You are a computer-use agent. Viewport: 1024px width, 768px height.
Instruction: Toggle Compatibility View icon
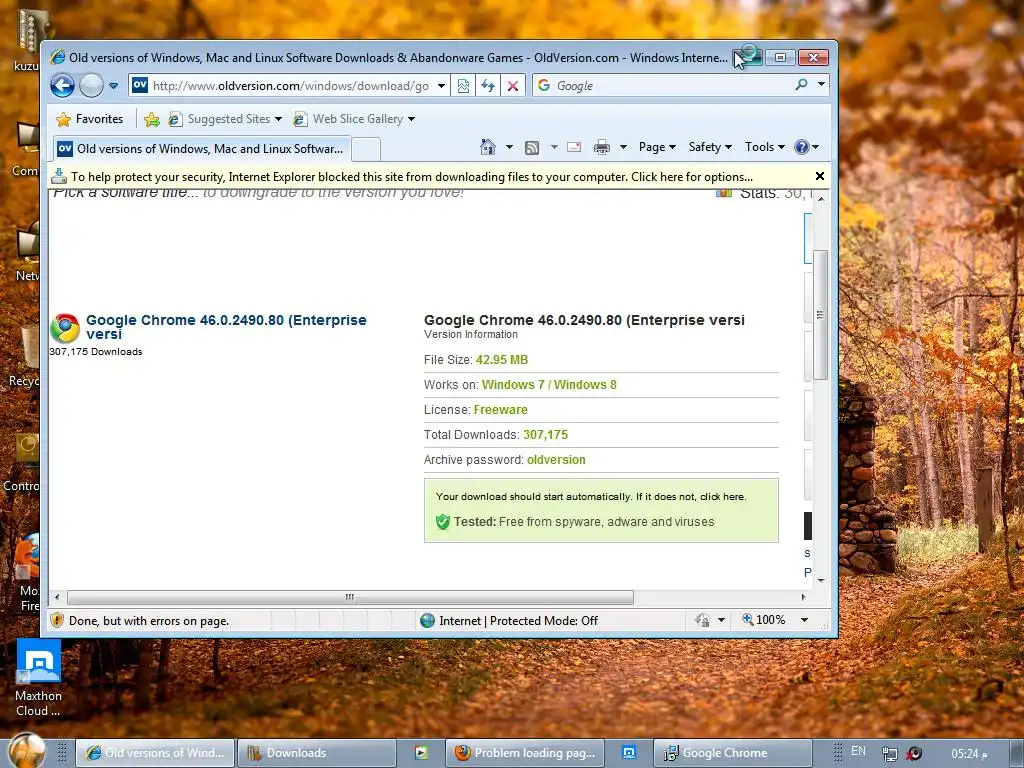pos(463,86)
